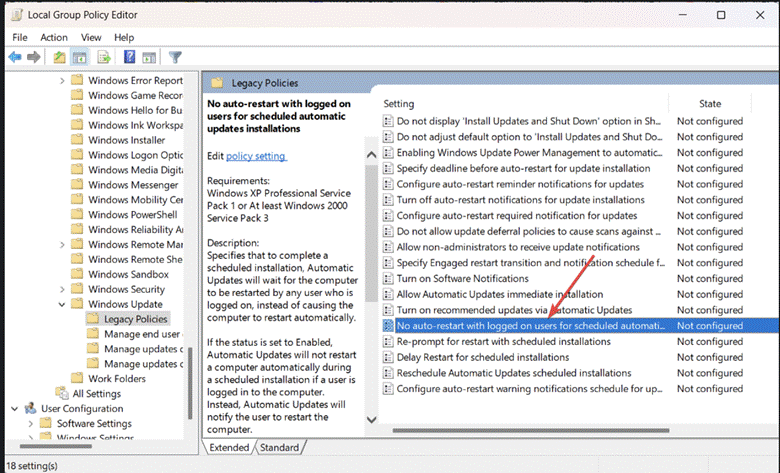Select 'Configure auto-restart reminder notifications for updates'
The height and width of the screenshot is (473, 780).
[x=520, y=184]
